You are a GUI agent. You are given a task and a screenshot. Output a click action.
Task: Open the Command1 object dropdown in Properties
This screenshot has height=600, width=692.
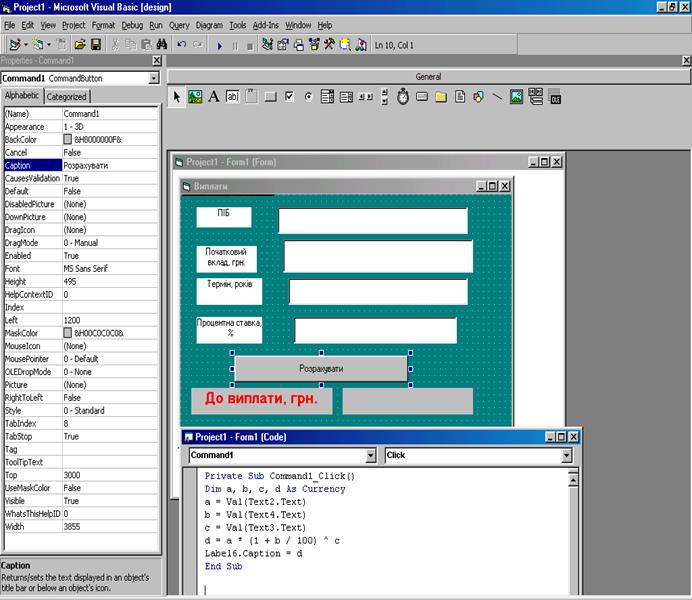click(154, 78)
